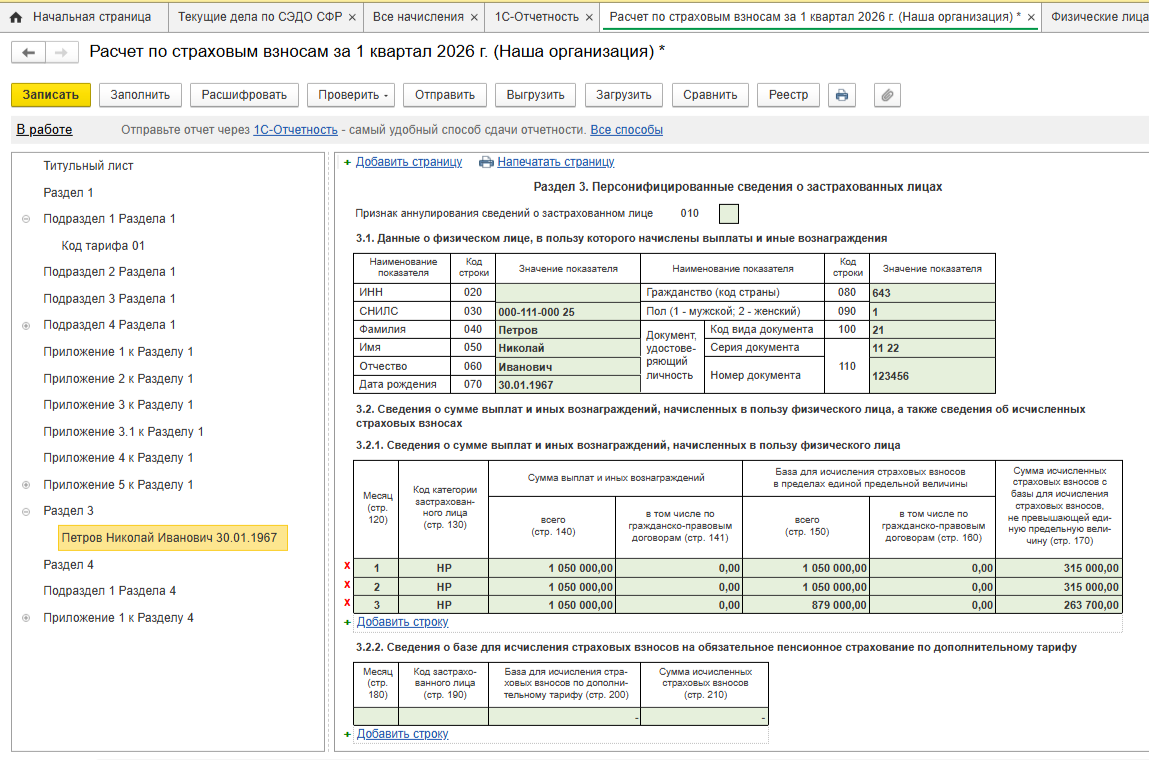Delete month 3 row with red X
Viewport: 1149px width, 760px height.
(347, 603)
